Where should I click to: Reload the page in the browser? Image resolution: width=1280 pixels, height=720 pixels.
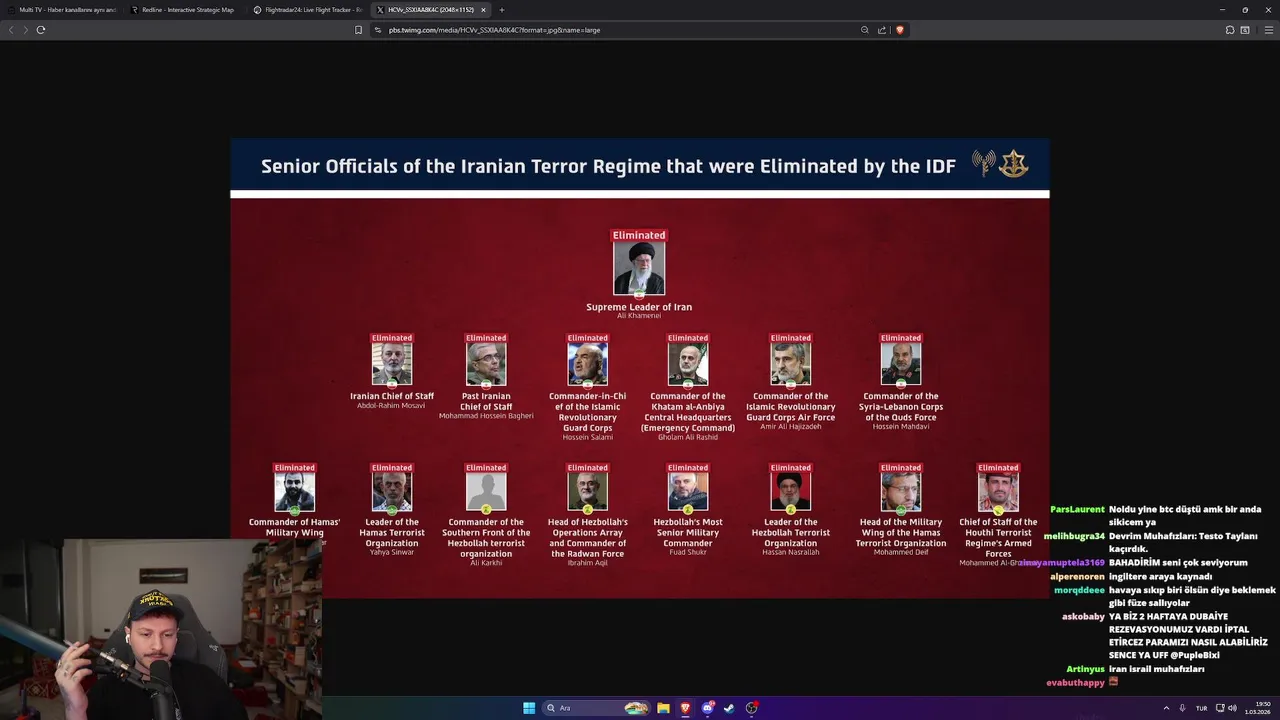pos(41,30)
